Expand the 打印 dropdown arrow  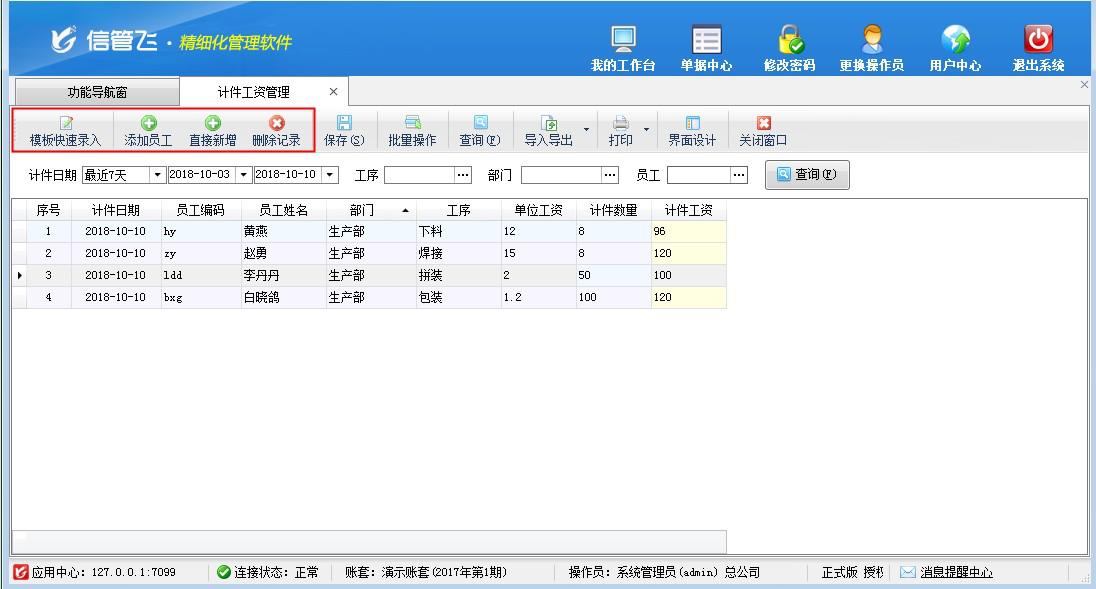click(646, 130)
